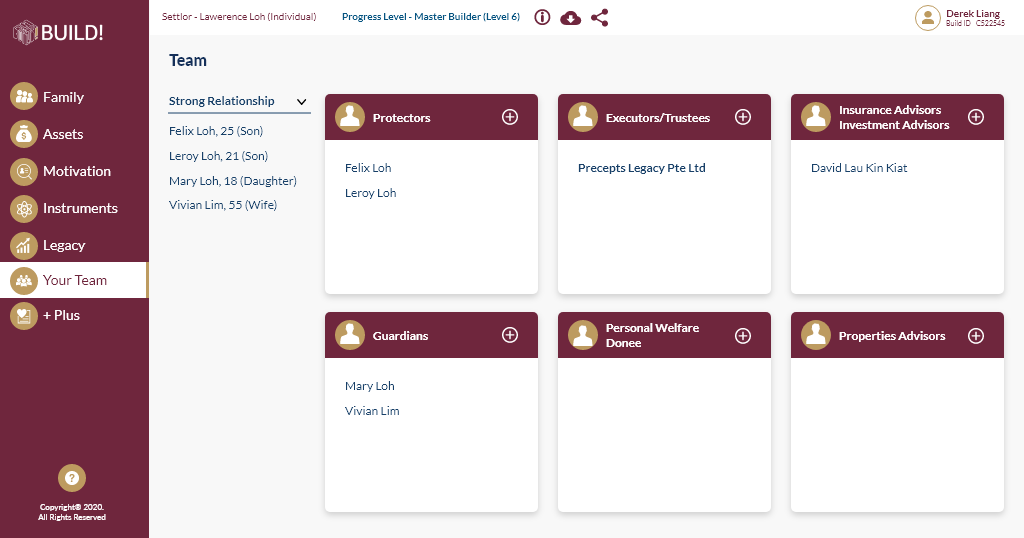The height and width of the screenshot is (538, 1024).
Task: Click Precepts Legacy Pte Ltd trustee entry
Action: (x=642, y=168)
